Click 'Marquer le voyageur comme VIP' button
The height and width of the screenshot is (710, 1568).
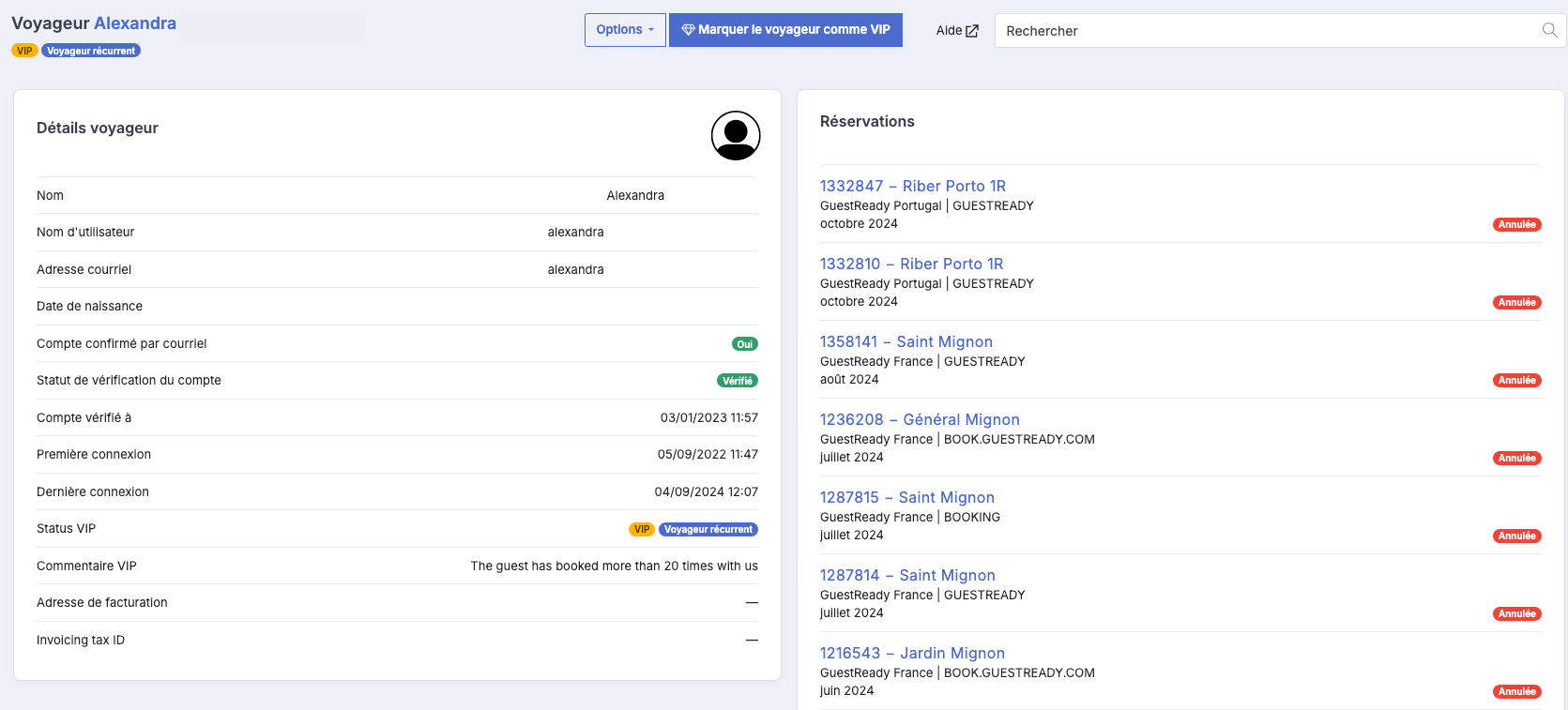click(x=785, y=30)
